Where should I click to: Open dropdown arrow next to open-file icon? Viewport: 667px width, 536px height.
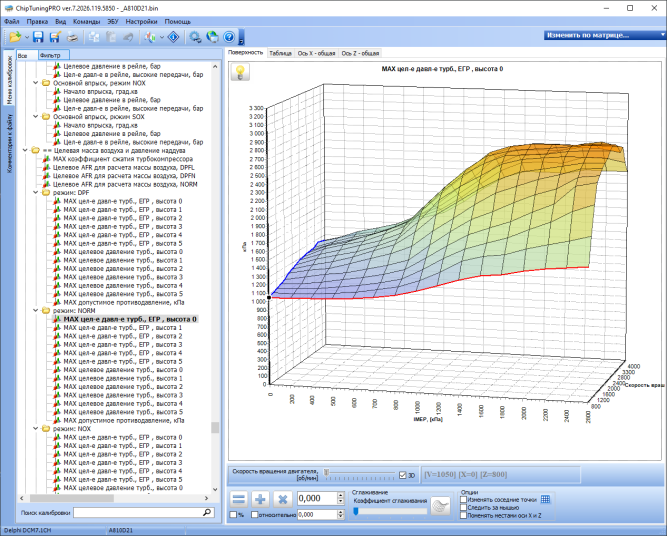pos(27,37)
